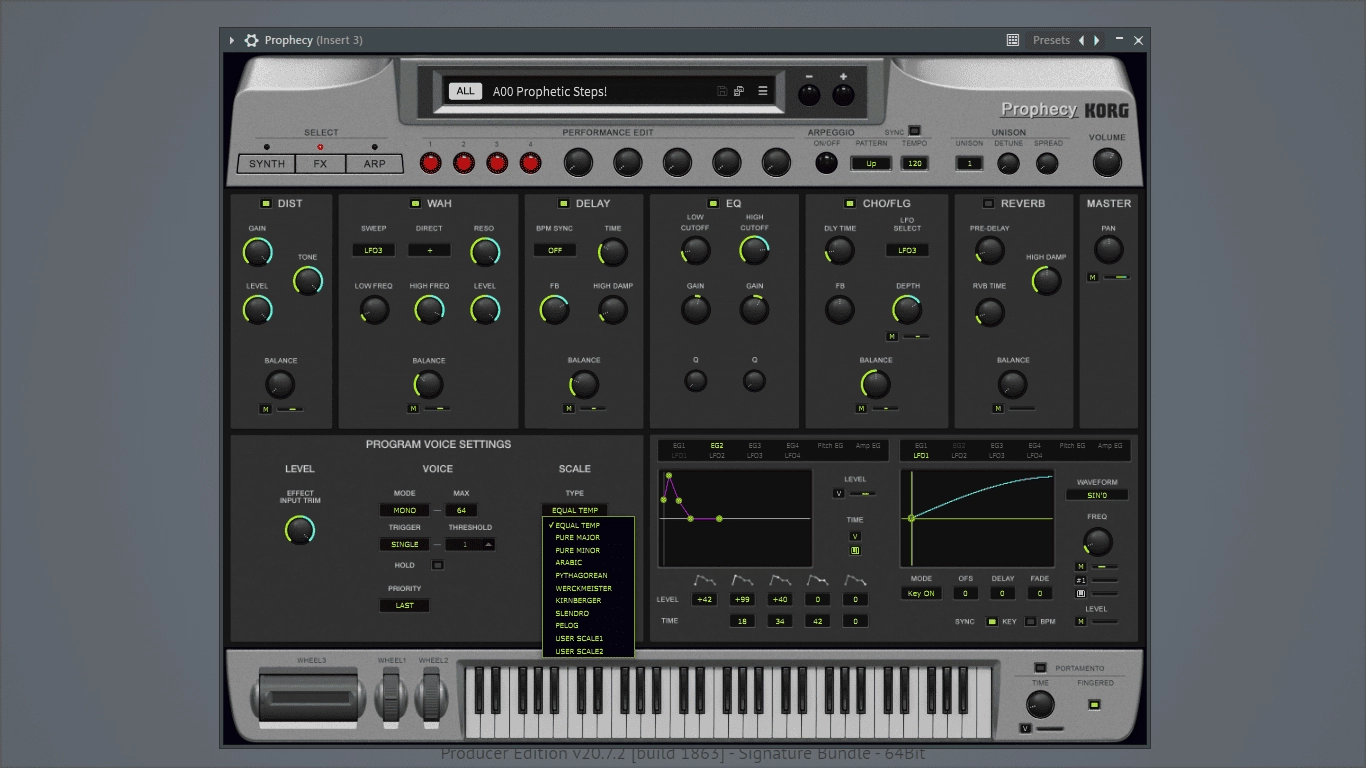Open the LFO Mode Key ON dropdown
The image size is (1366, 768).
pos(921,593)
